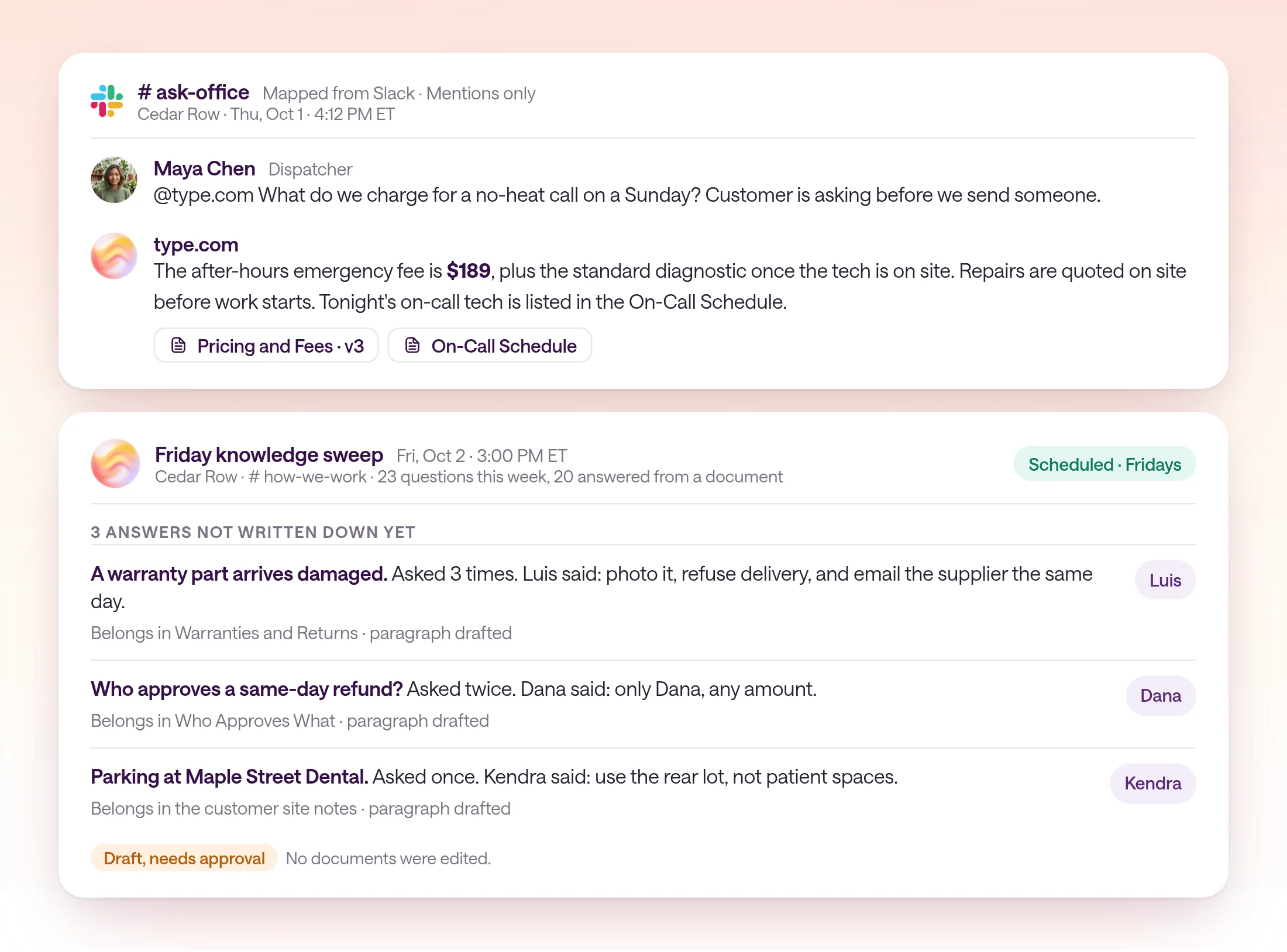
Task: Click the Kendra assignee tag
Action: tap(1152, 783)
